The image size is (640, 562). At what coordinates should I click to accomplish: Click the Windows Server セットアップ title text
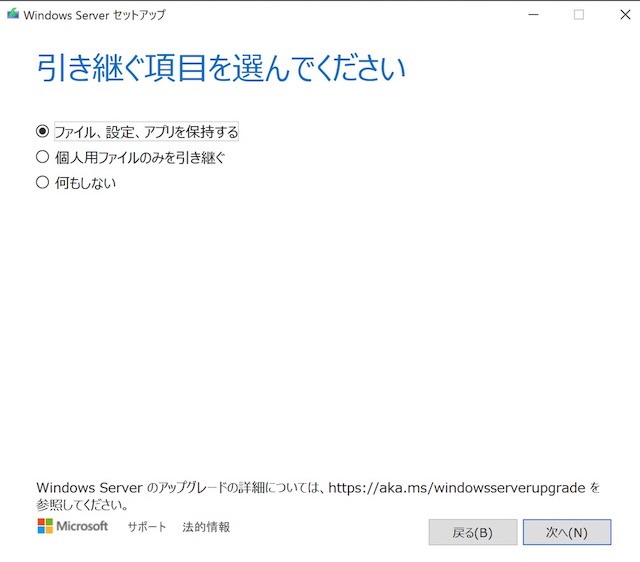(94, 15)
